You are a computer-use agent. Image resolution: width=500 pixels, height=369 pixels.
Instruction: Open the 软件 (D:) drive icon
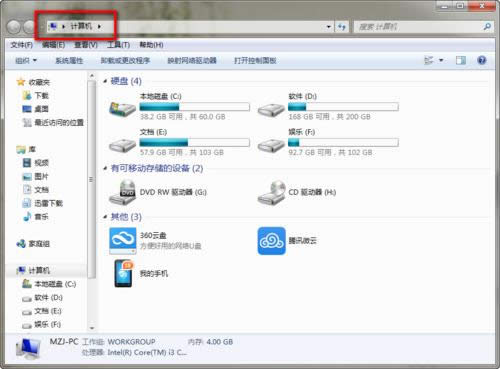click(271, 109)
